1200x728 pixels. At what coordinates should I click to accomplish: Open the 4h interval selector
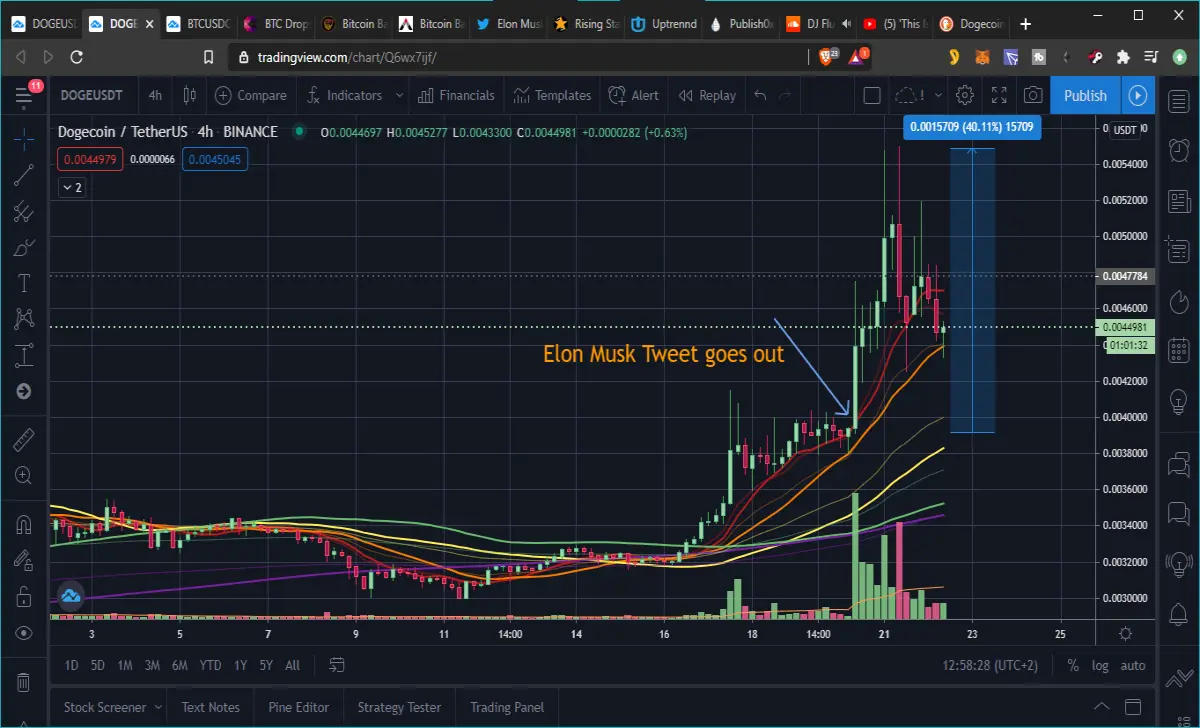(x=155, y=96)
